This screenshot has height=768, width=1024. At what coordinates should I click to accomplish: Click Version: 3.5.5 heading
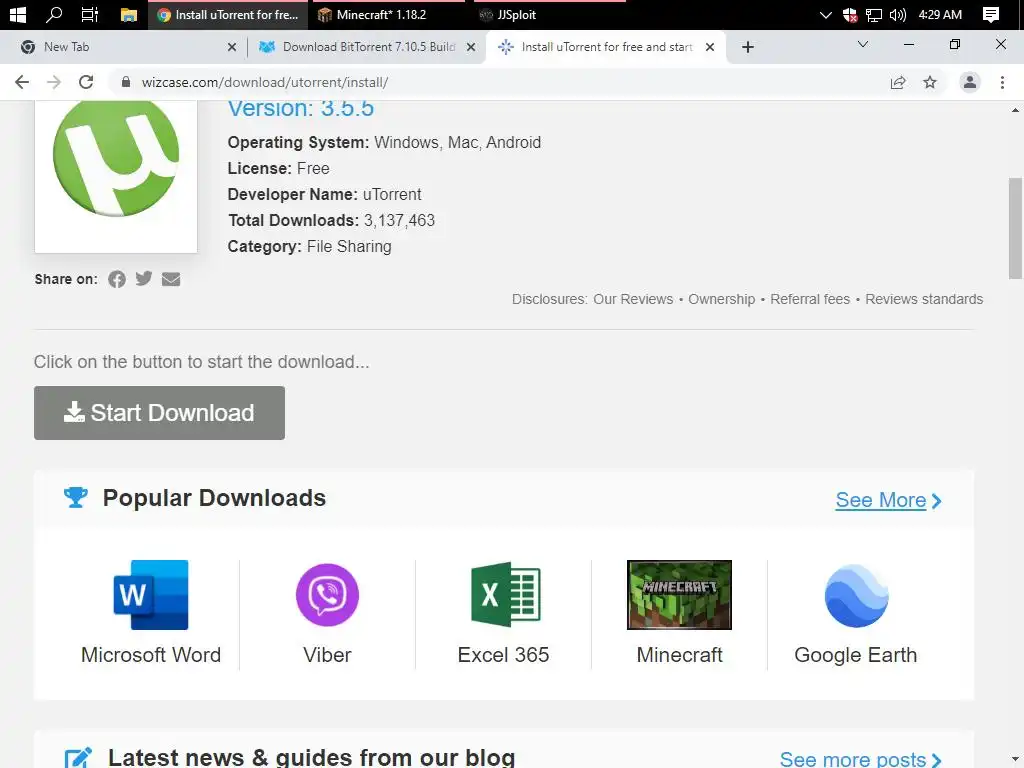pos(301,108)
